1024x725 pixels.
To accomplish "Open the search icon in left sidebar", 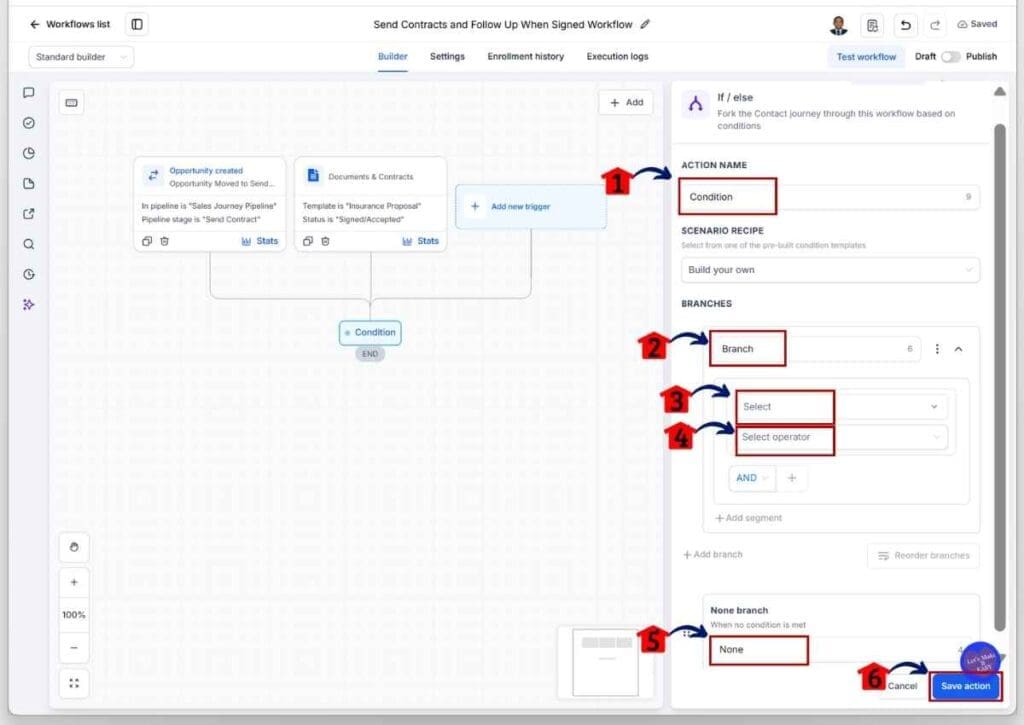I will [x=29, y=244].
